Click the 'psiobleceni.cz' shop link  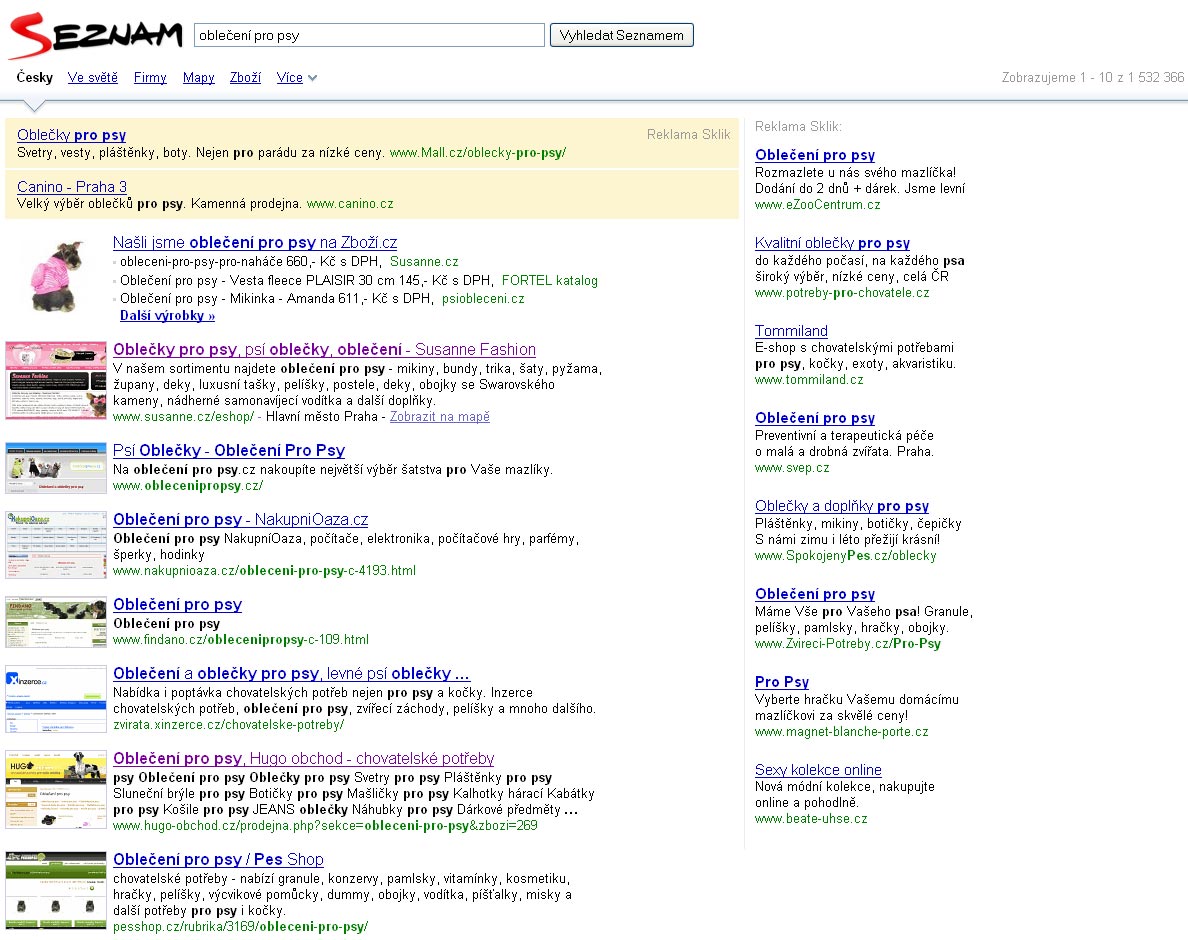click(483, 298)
